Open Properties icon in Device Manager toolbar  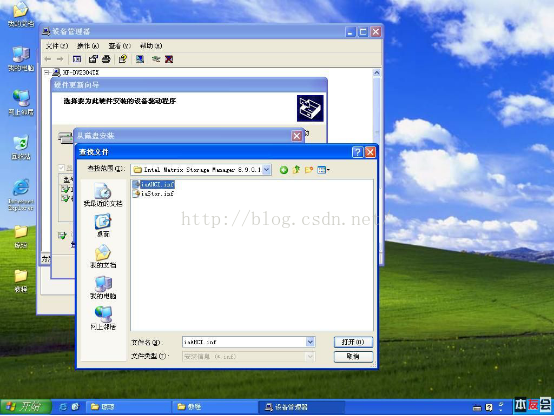coord(93,59)
